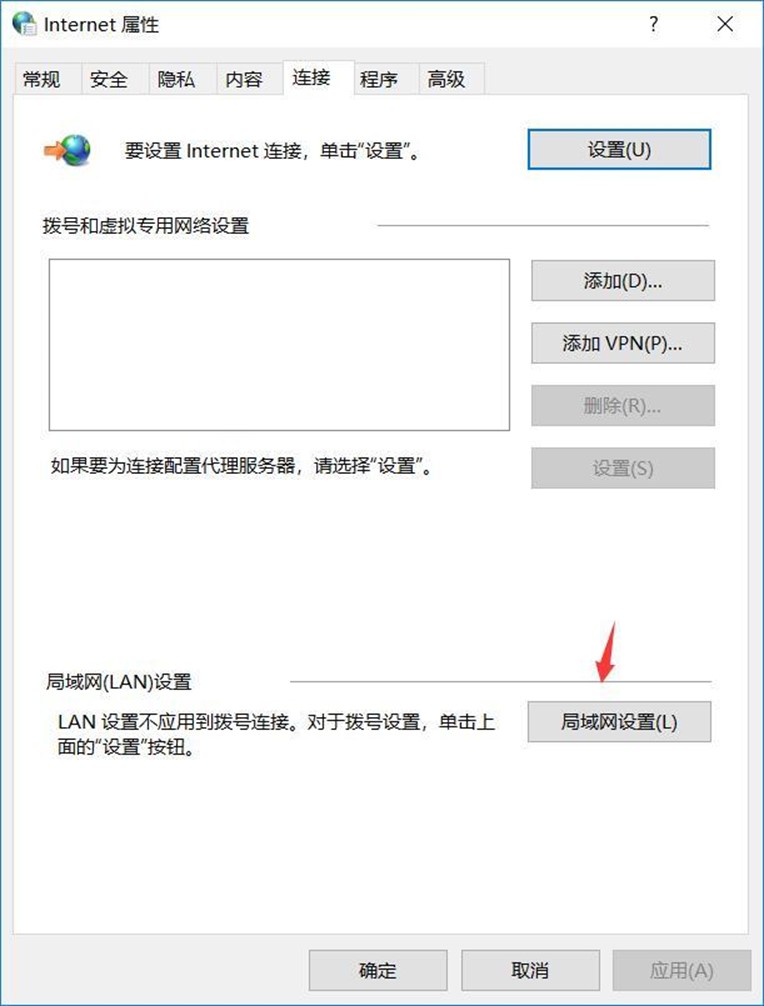Click the 取消 button
This screenshot has height=1006, width=764.
531,970
